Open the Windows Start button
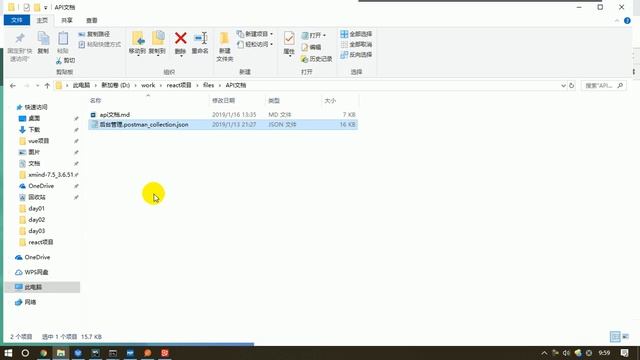640x360 pixels. click(x=8, y=353)
